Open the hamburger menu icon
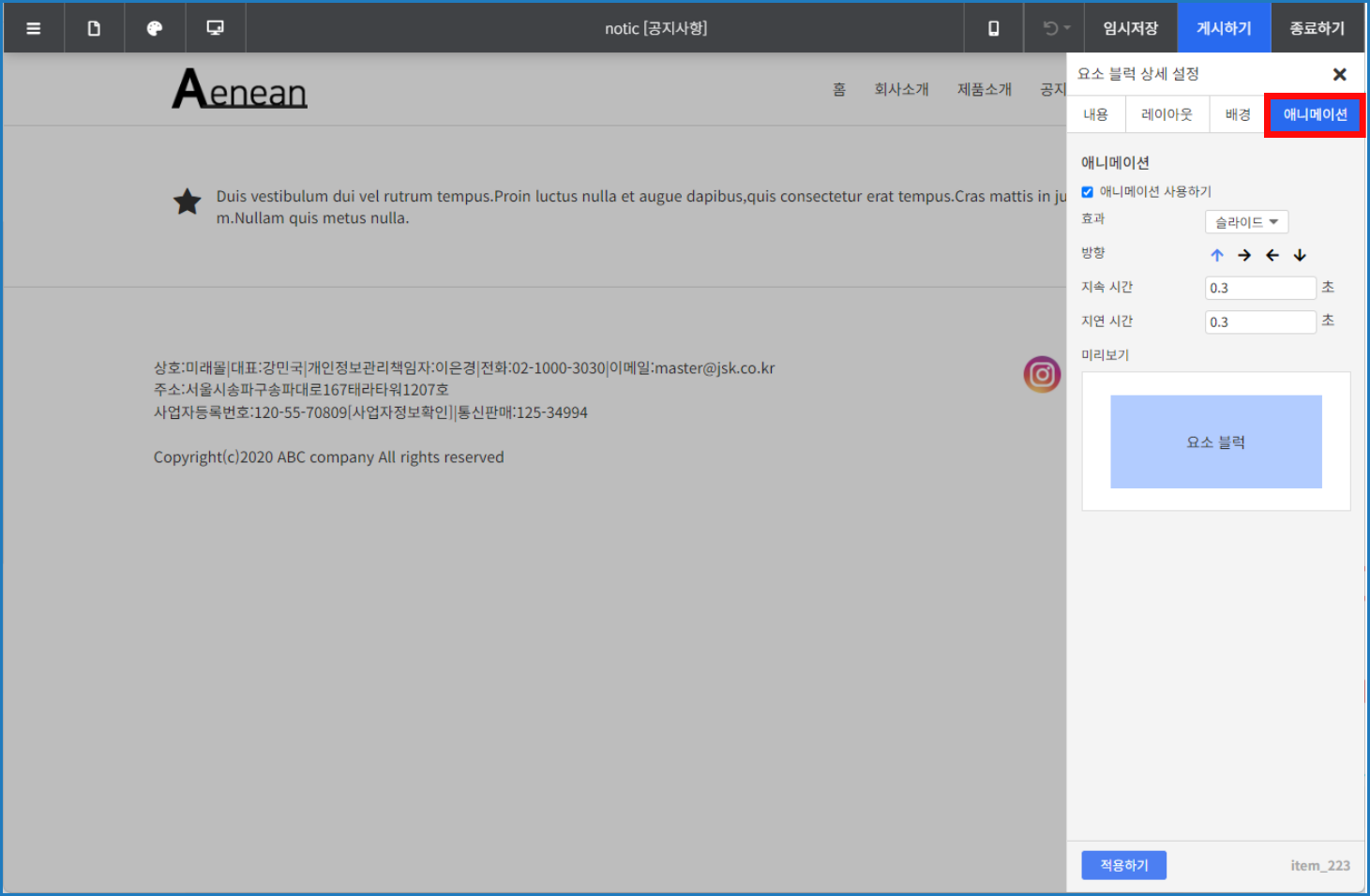 click(x=33, y=27)
